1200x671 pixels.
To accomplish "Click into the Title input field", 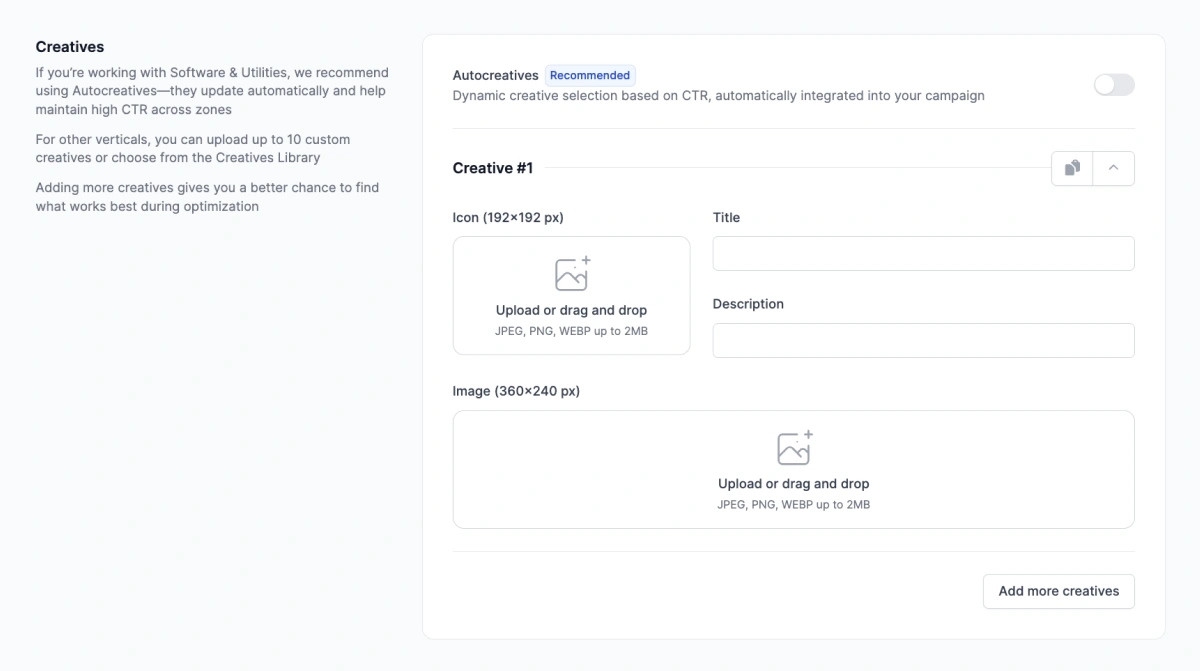I will (923, 254).
